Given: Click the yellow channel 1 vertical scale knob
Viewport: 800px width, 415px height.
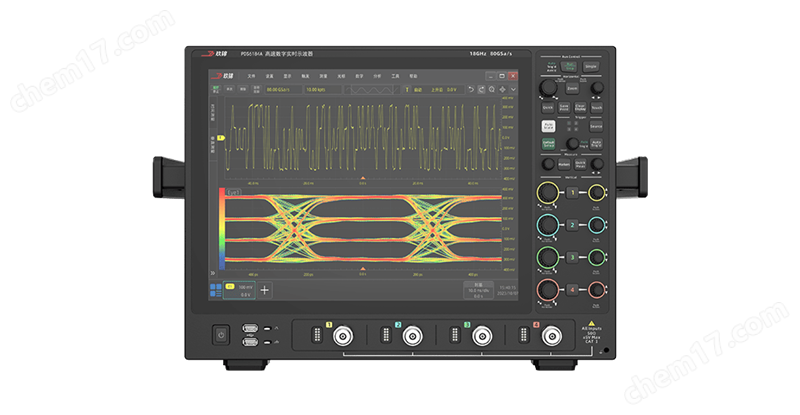Looking at the screenshot, I should pos(548,191).
